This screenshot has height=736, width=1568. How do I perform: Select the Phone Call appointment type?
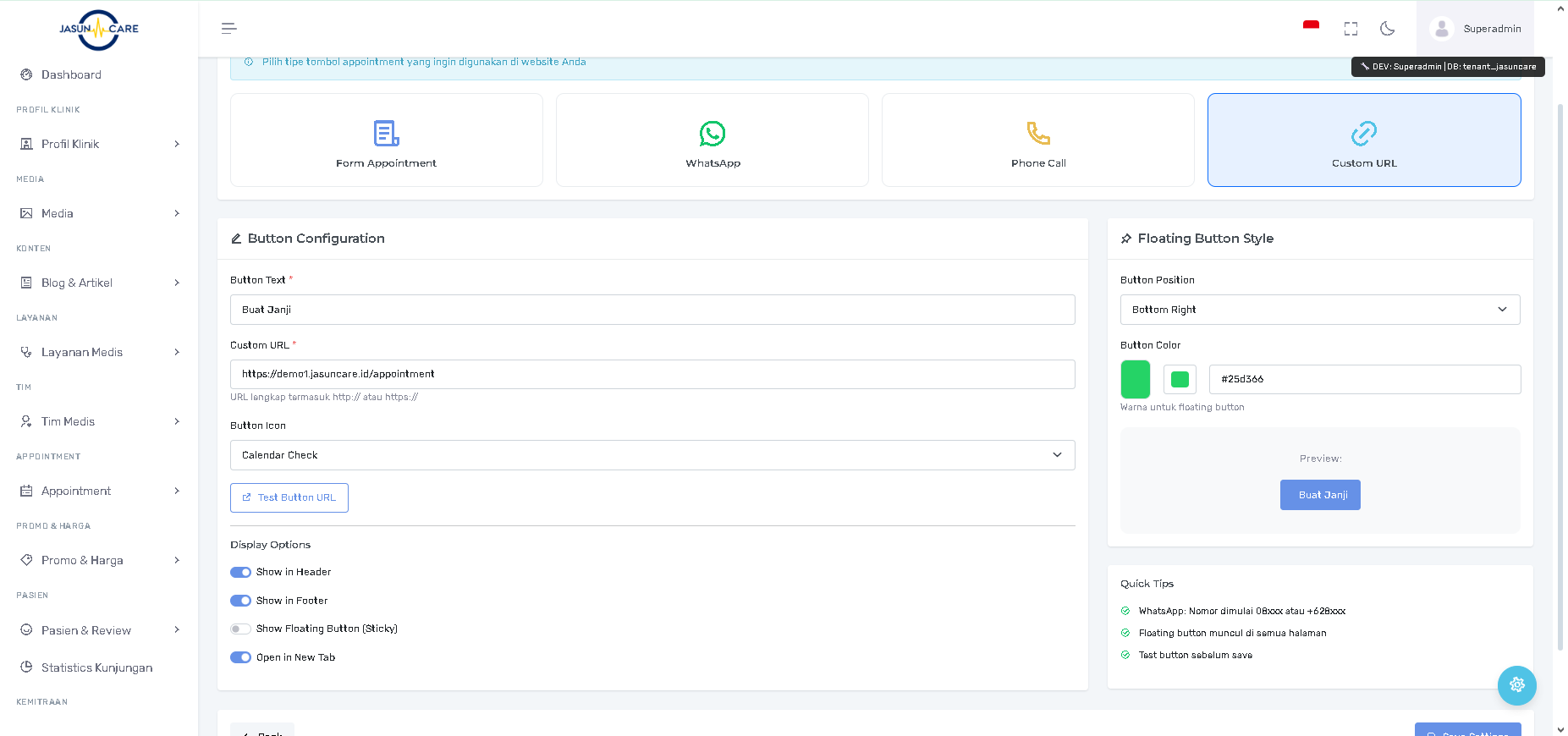1037,140
